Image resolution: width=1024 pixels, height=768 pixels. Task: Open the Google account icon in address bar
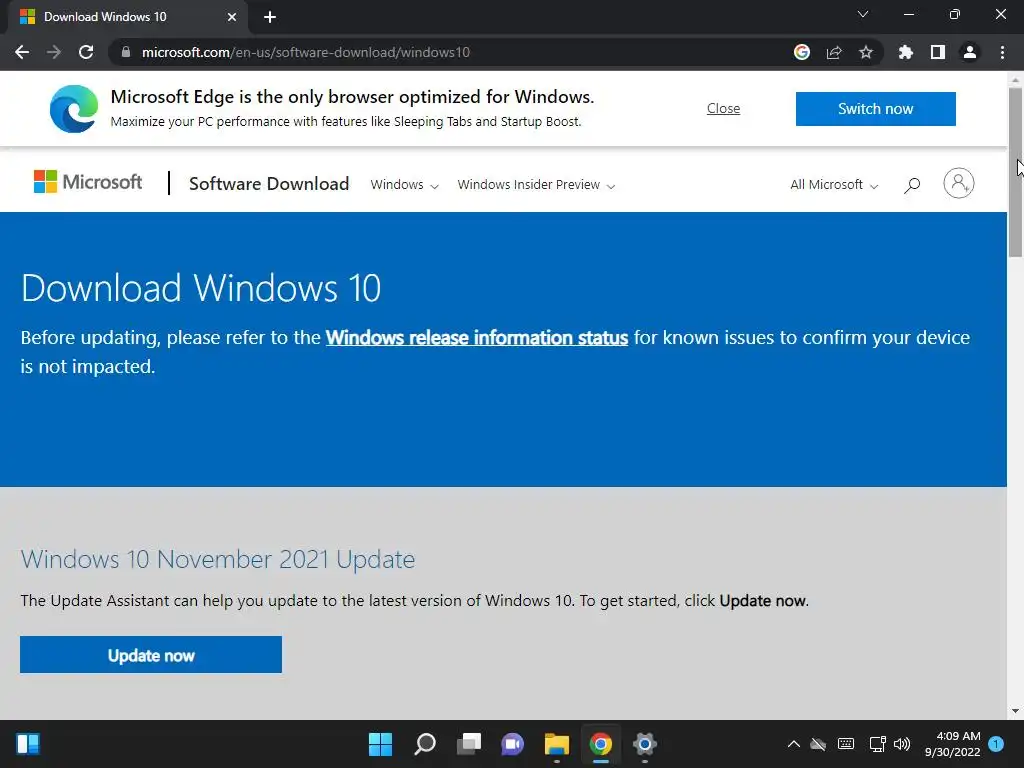pyautogui.click(x=801, y=52)
